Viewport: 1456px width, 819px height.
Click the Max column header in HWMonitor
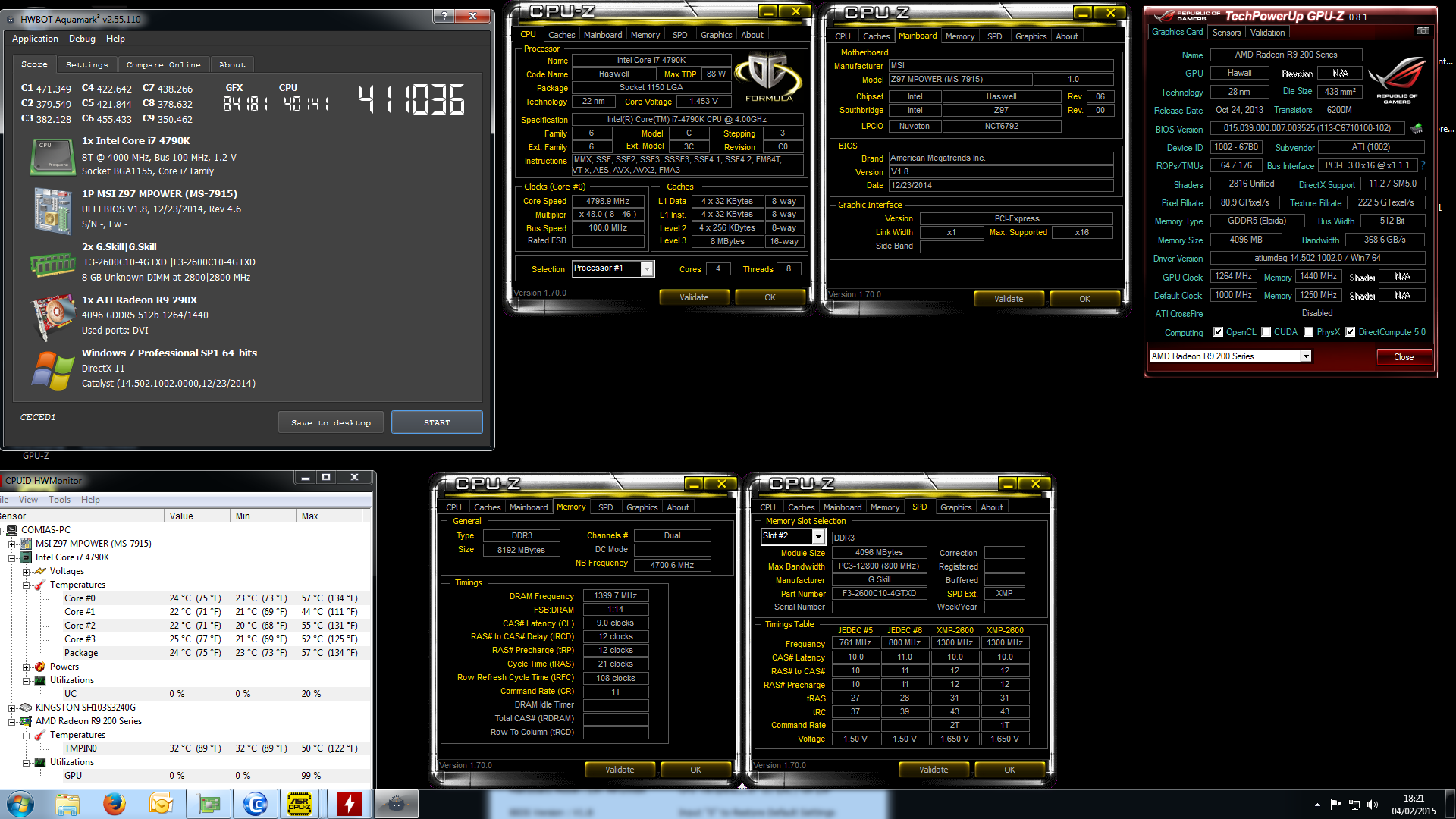(329, 516)
